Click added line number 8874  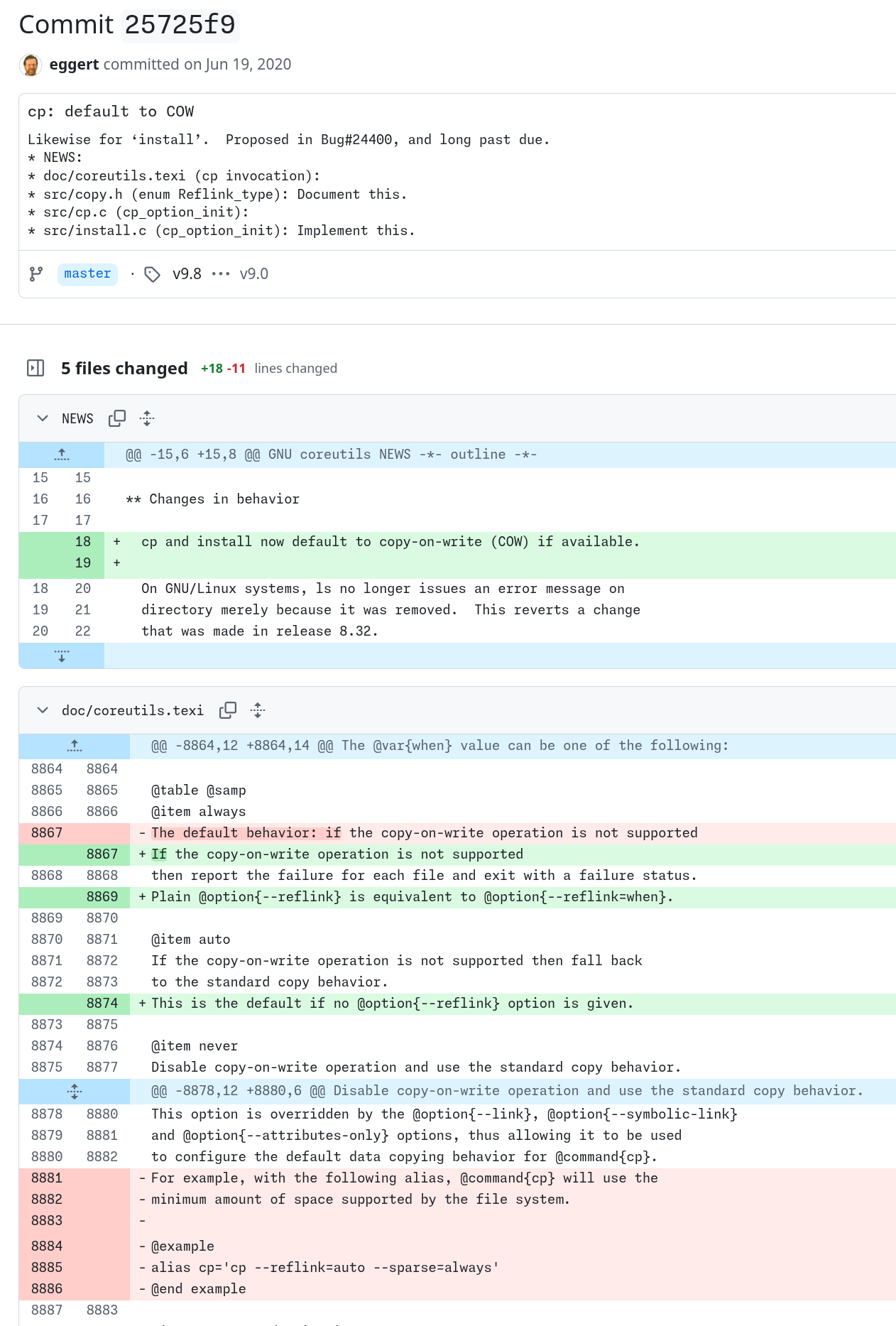(x=102, y=1004)
